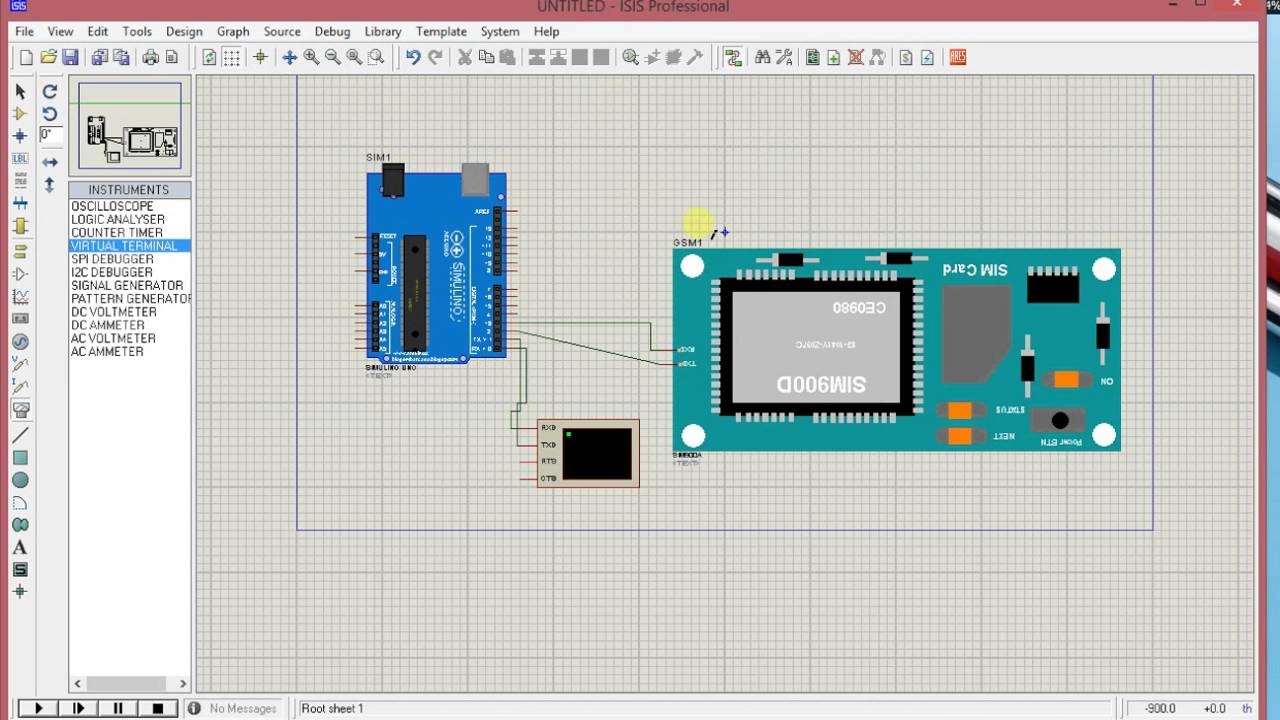Screen dimensions: 1280x720
Task: Open the property assignment tool
Action: coord(783,57)
